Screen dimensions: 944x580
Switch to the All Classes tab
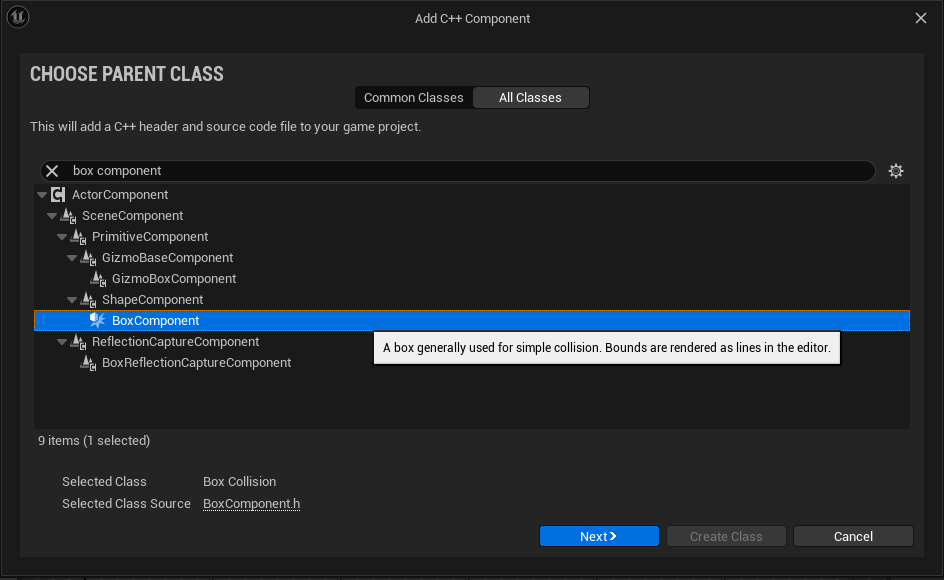530,98
